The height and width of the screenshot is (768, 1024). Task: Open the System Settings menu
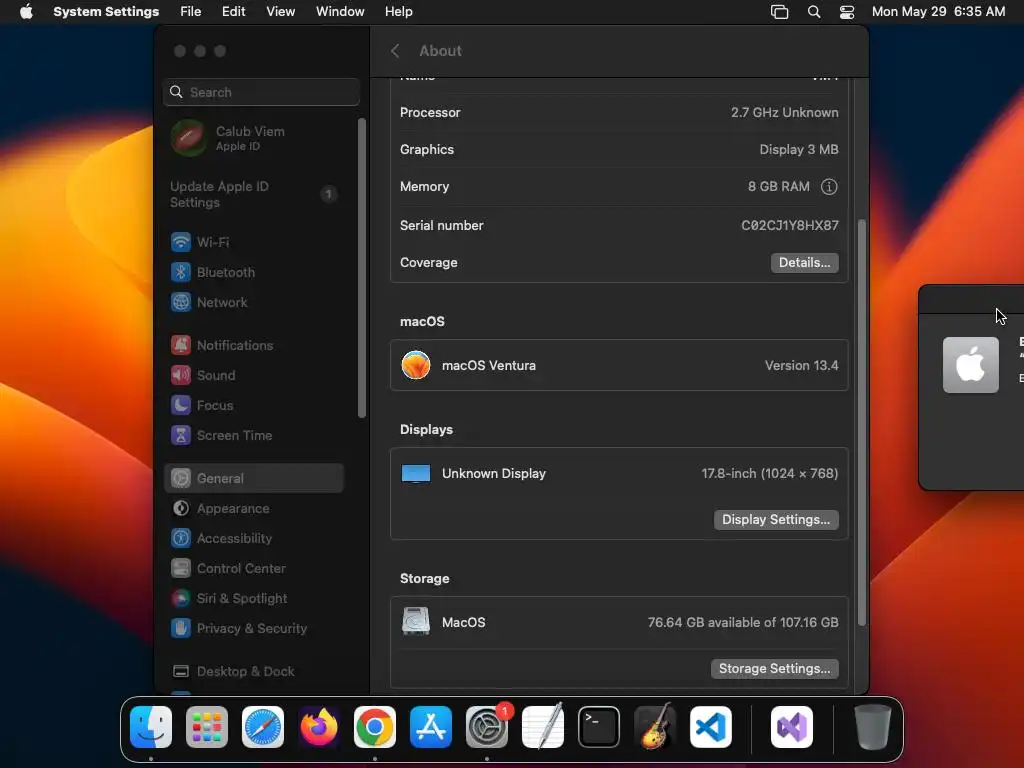[106, 12]
